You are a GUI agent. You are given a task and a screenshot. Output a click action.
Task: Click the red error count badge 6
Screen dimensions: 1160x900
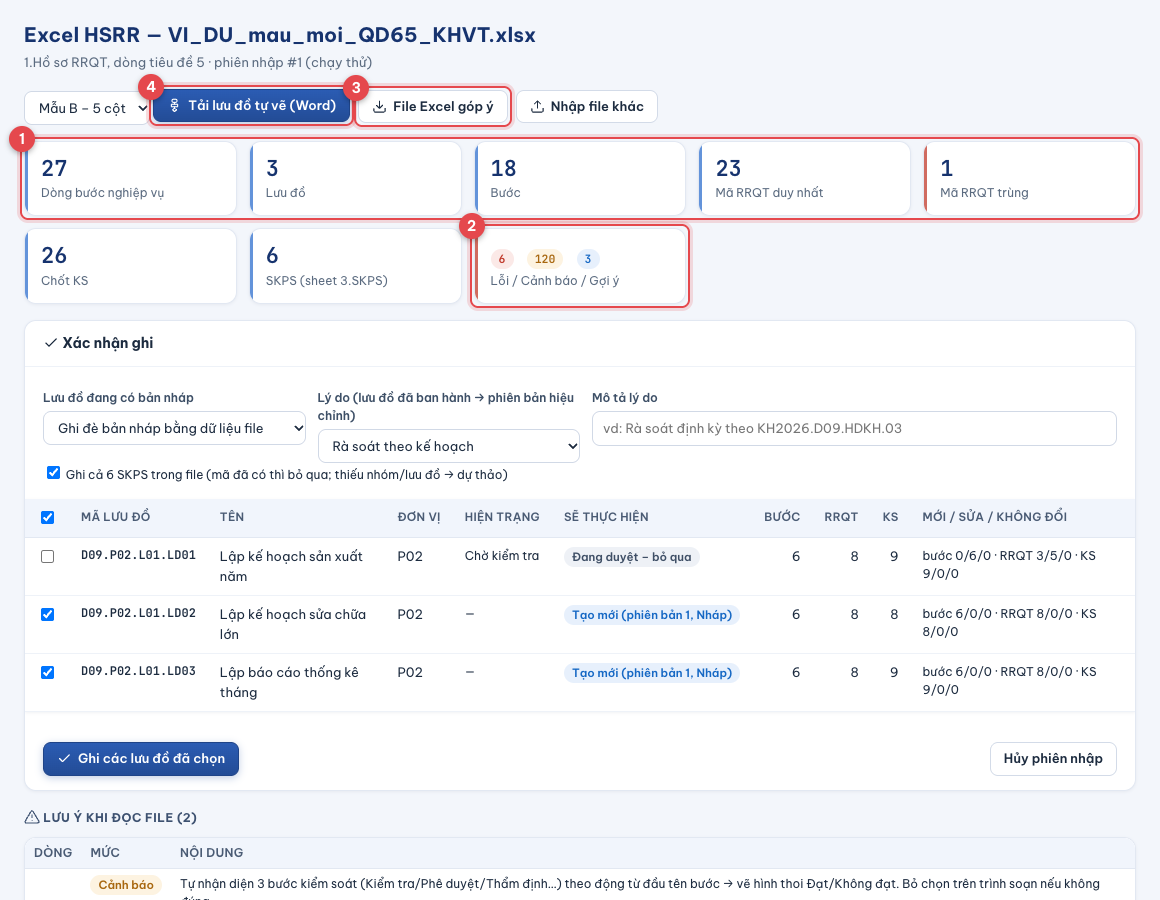click(x=502, y=259)
